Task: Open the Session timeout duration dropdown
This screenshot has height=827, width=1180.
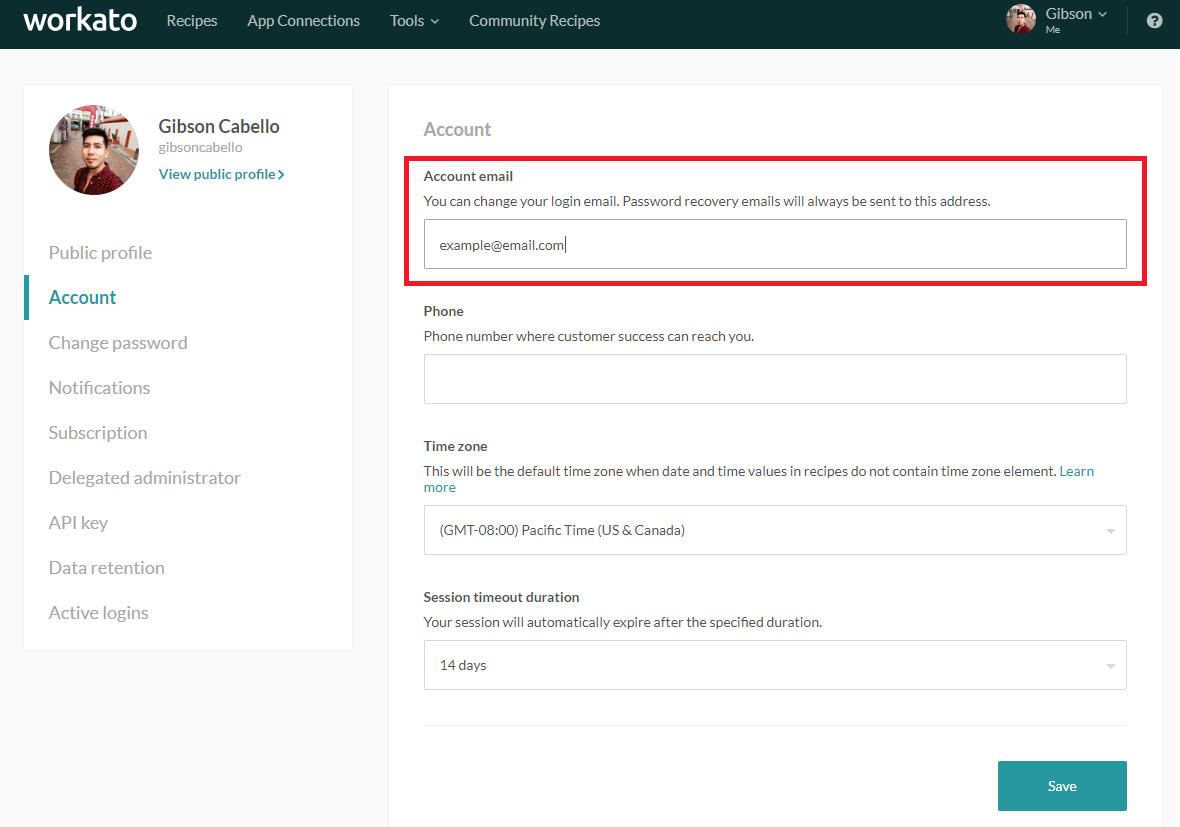Action: coord(775,665)
